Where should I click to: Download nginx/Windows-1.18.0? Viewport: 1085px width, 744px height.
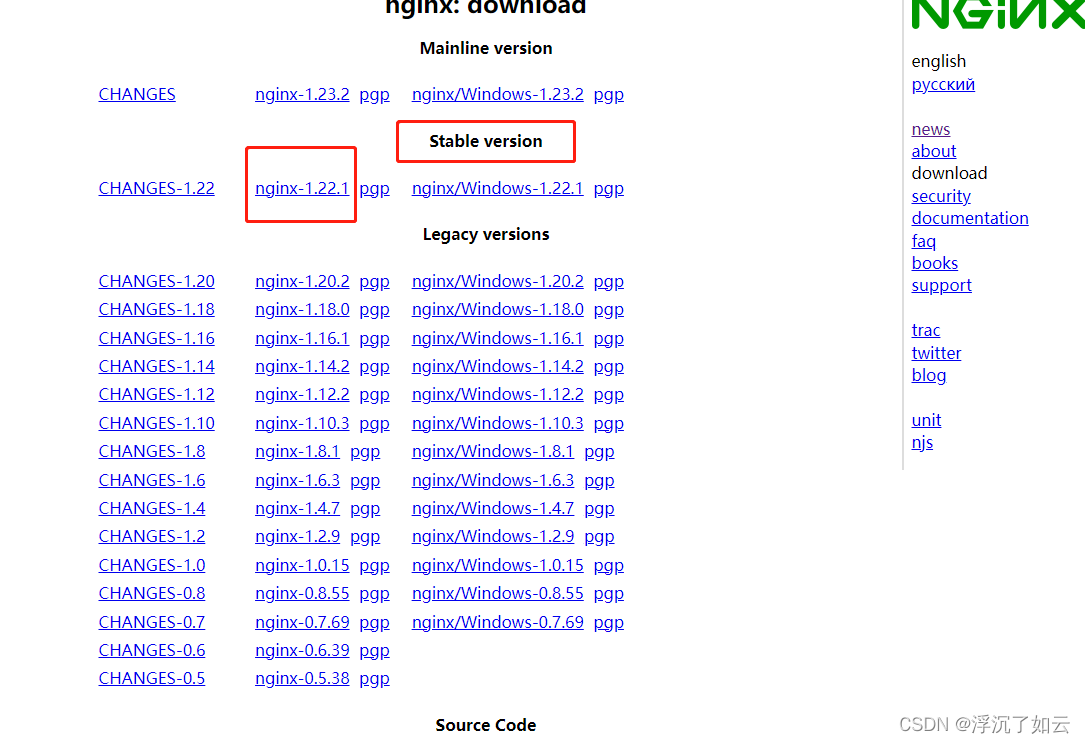tap(498, 309)
